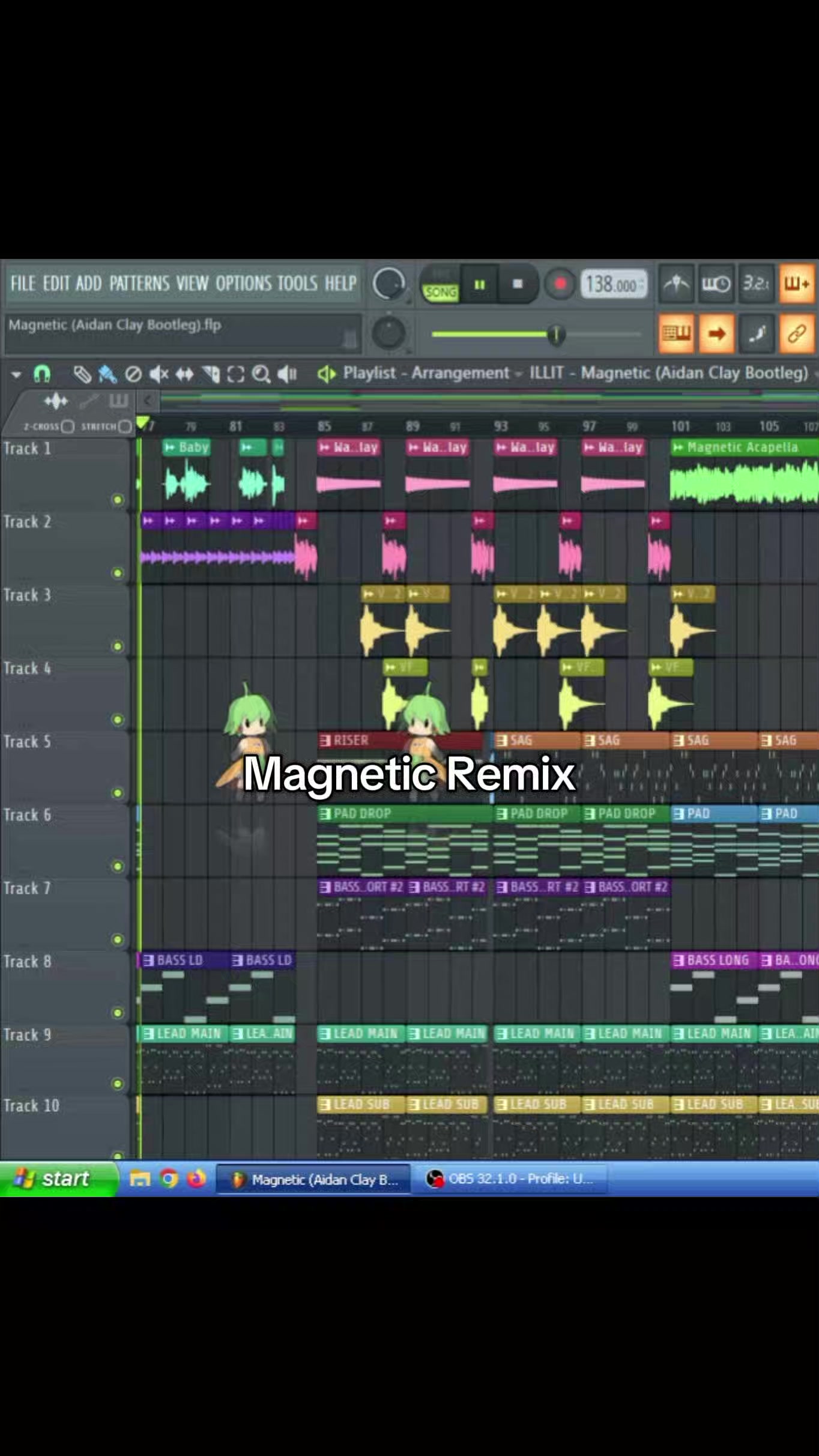Open the BASS LONG clip menu
The image size is (819, 1456).
tap(678, 960)
